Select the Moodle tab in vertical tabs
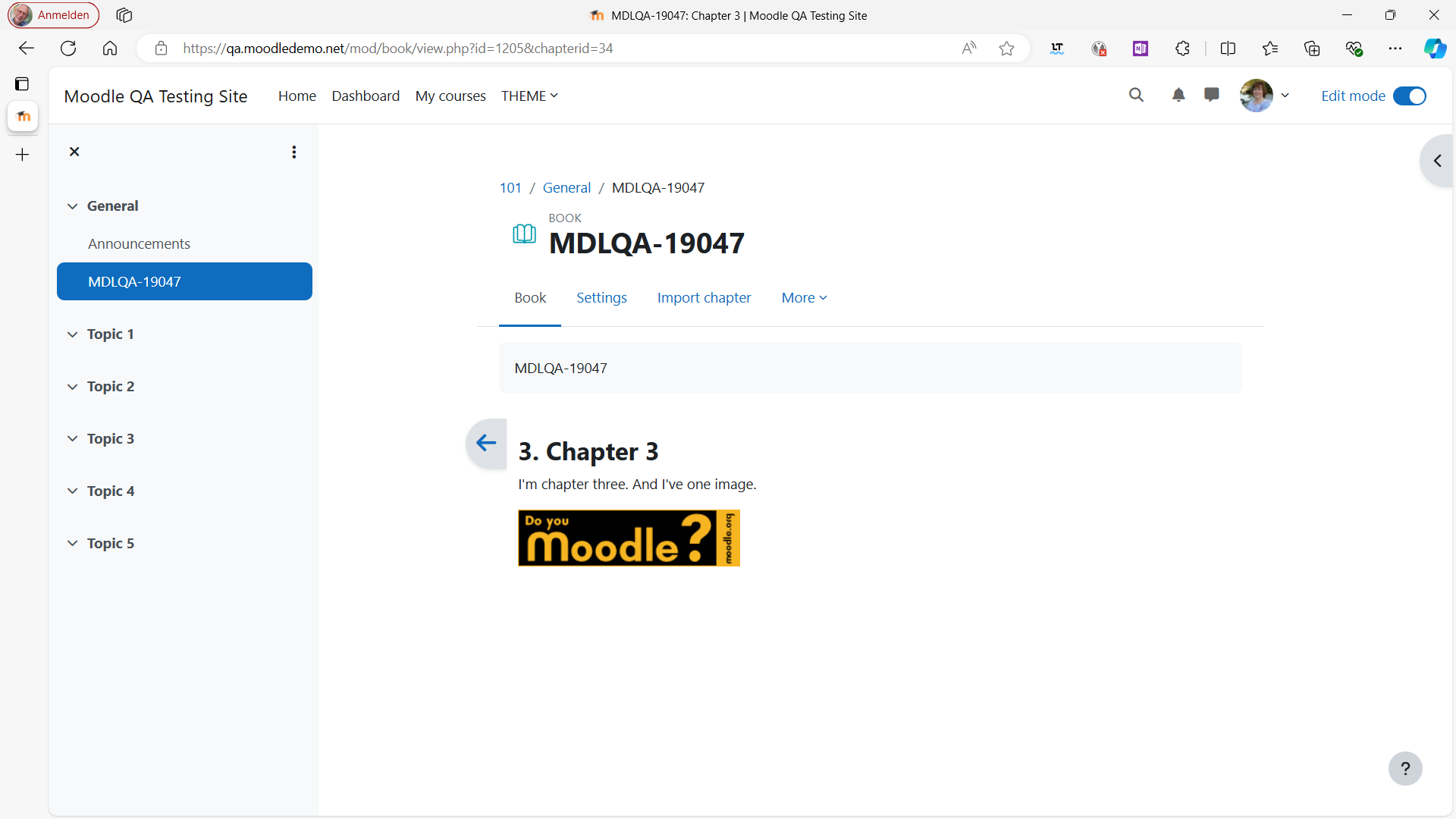 click(x=23, y=116)
